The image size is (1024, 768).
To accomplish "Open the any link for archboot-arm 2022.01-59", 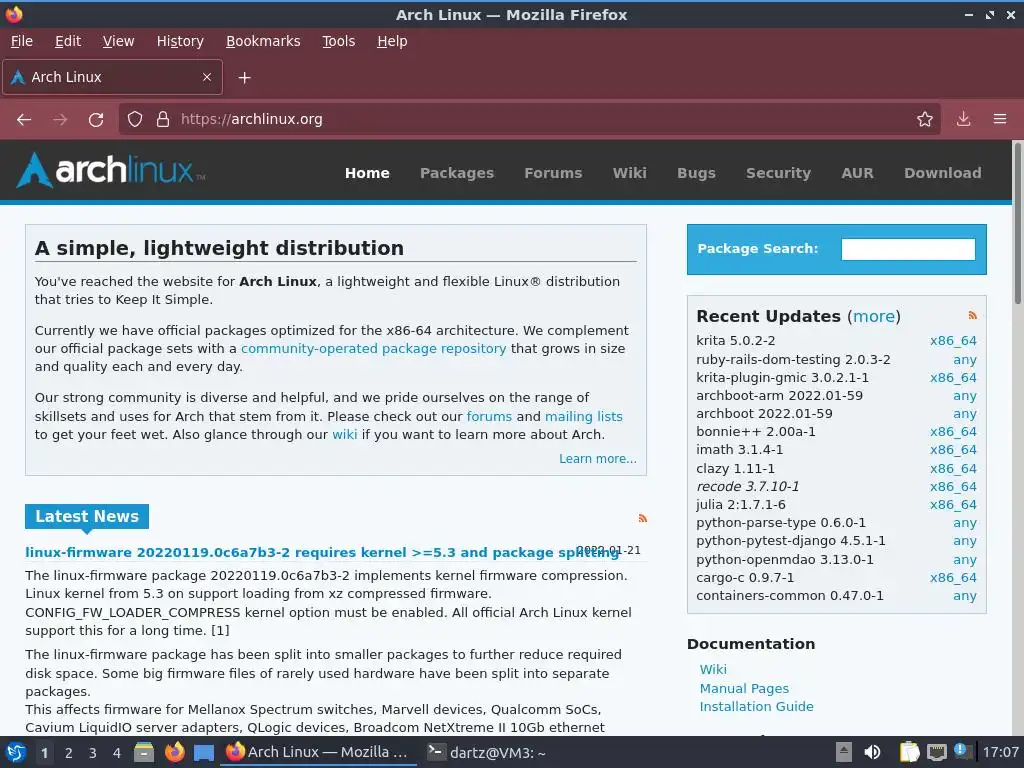I will (965, 396).
